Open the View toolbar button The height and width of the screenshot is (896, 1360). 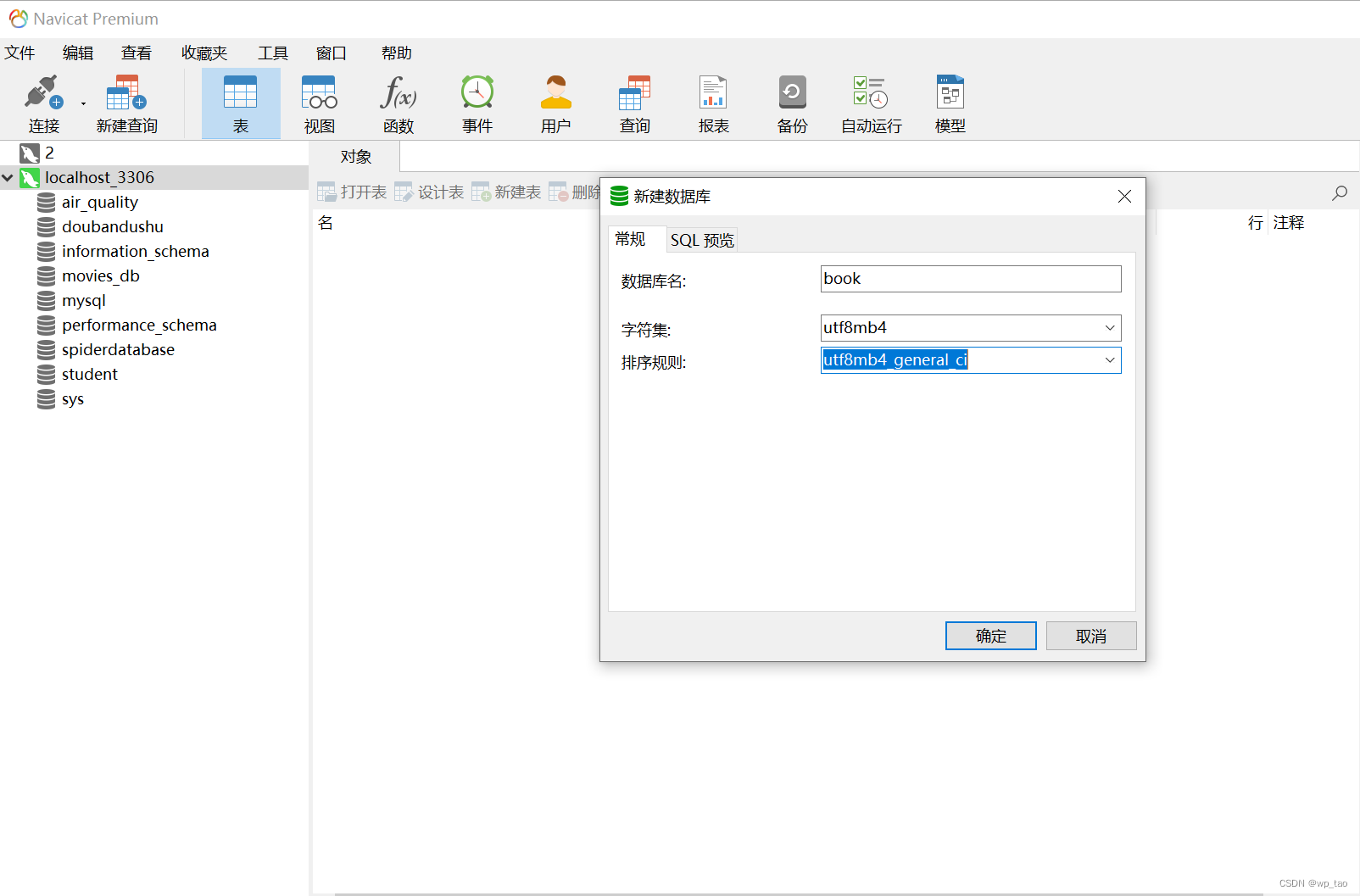[320, 103]
